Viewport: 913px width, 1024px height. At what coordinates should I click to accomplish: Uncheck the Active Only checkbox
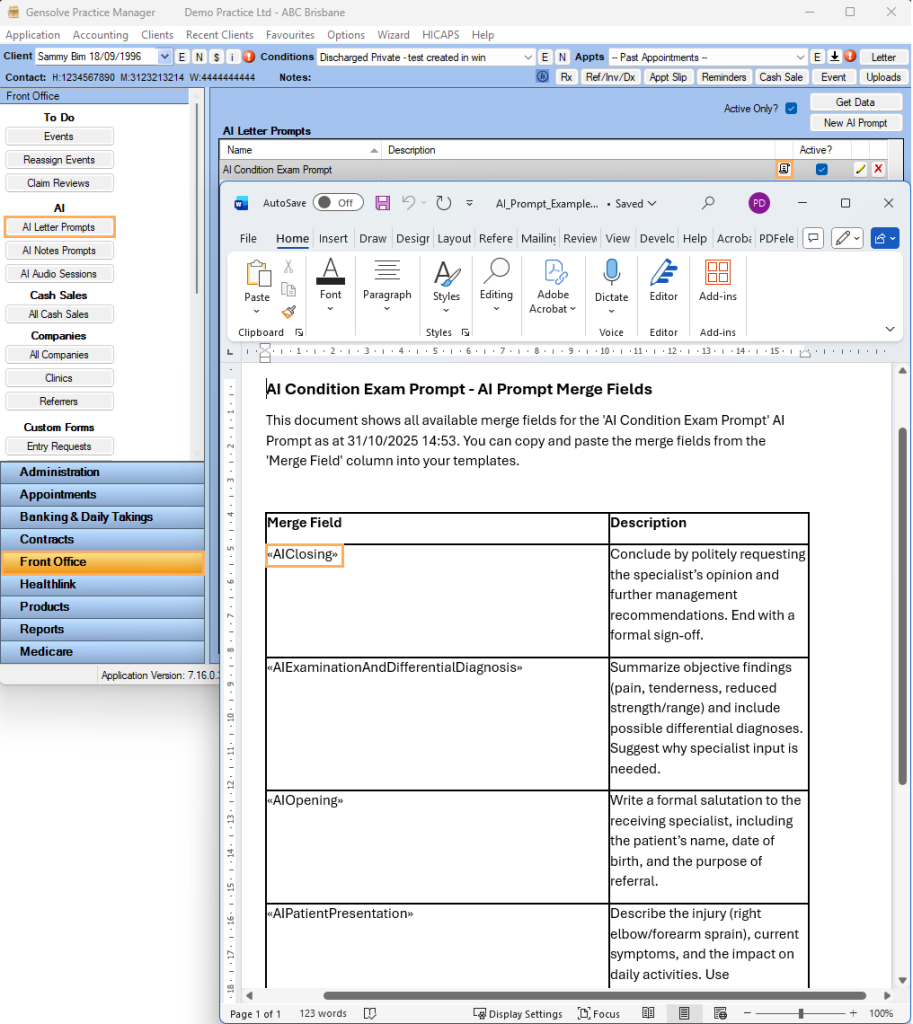(x=791, y=109)
